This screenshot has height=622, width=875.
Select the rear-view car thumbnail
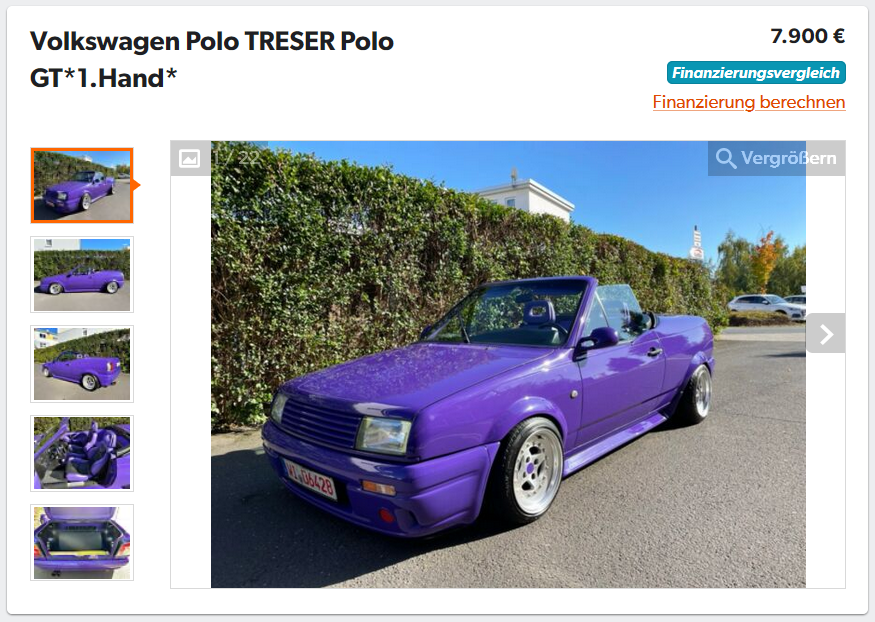tap(82, 364)
